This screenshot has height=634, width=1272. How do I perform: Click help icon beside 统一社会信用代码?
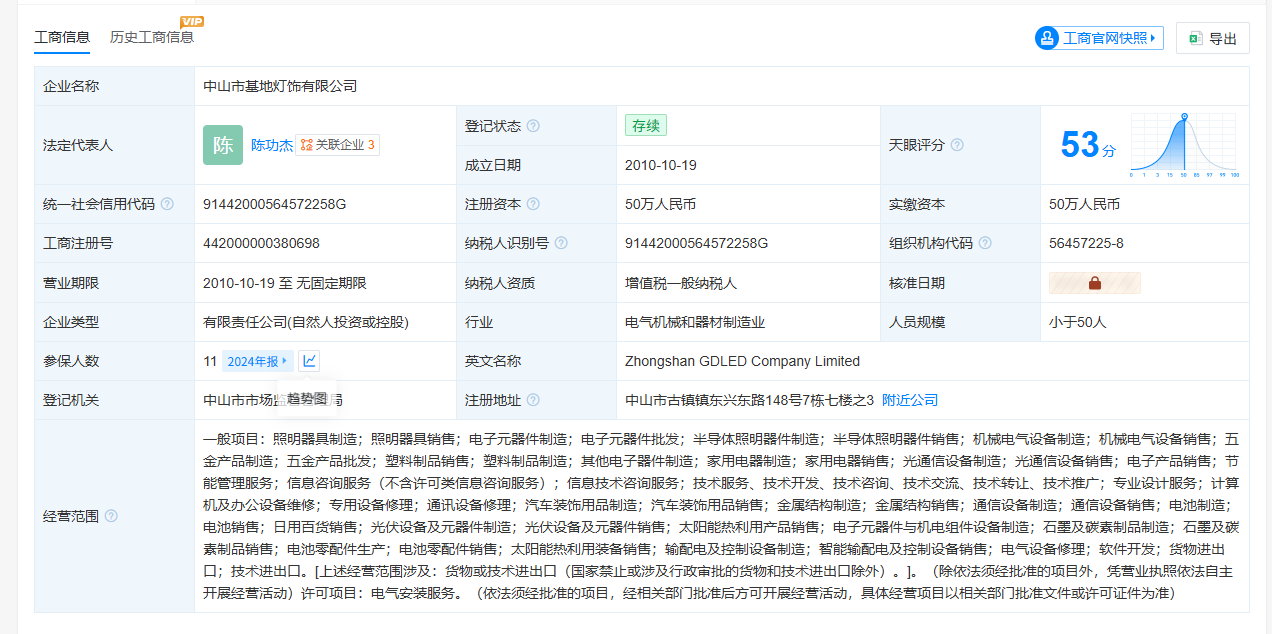[x=167, y=204]
